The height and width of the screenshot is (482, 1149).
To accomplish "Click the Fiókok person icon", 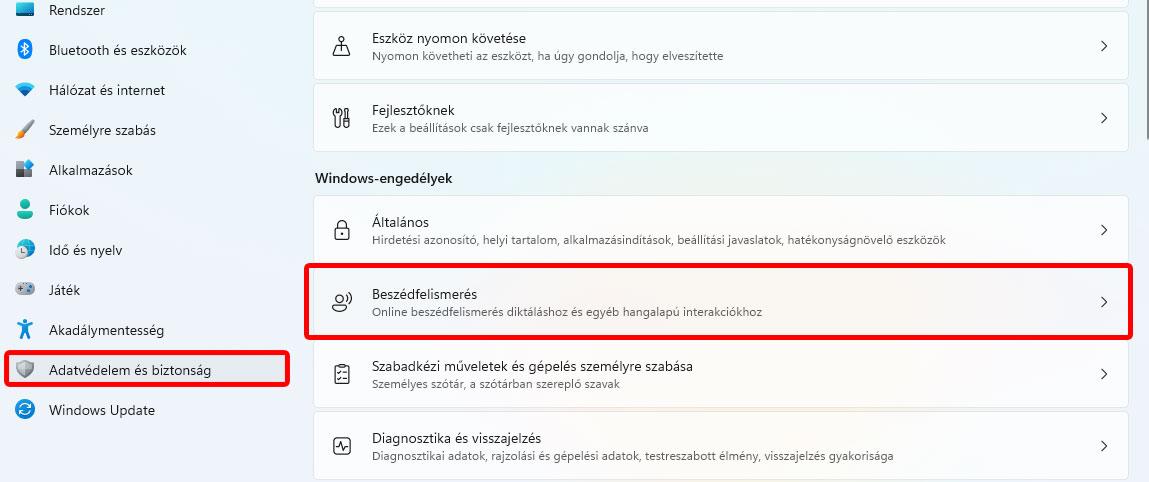I will (x=26, y=210).
